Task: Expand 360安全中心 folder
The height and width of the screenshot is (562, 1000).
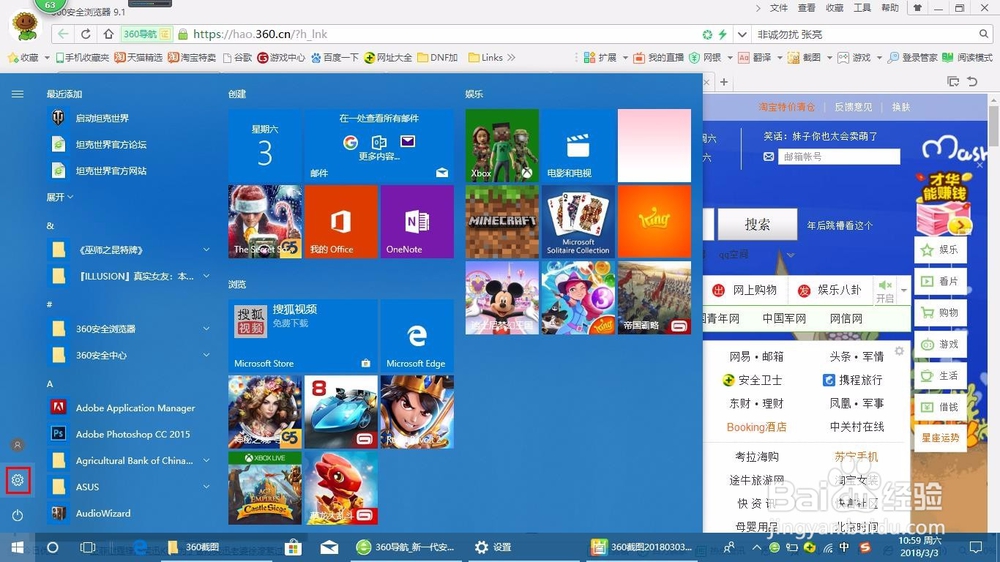Action: tap(129, 355)
